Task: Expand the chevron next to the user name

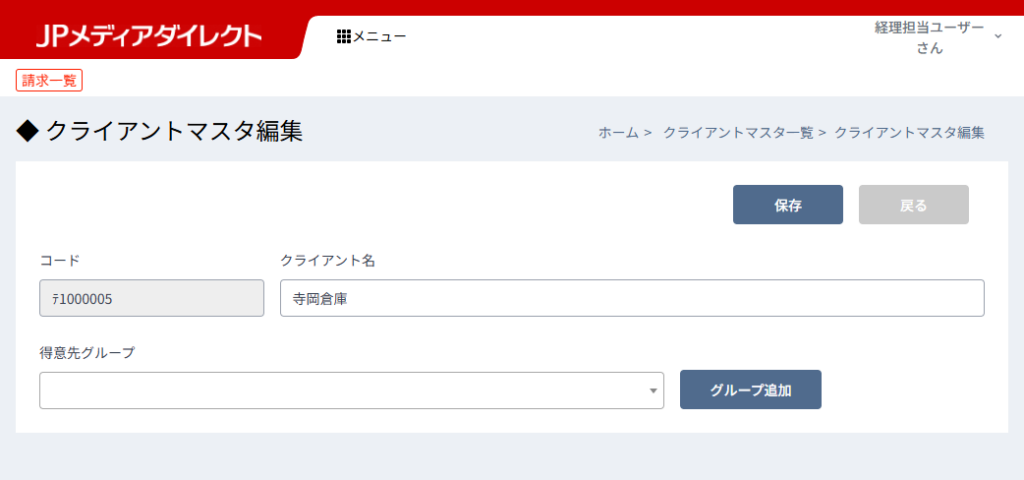Action: 997,37
